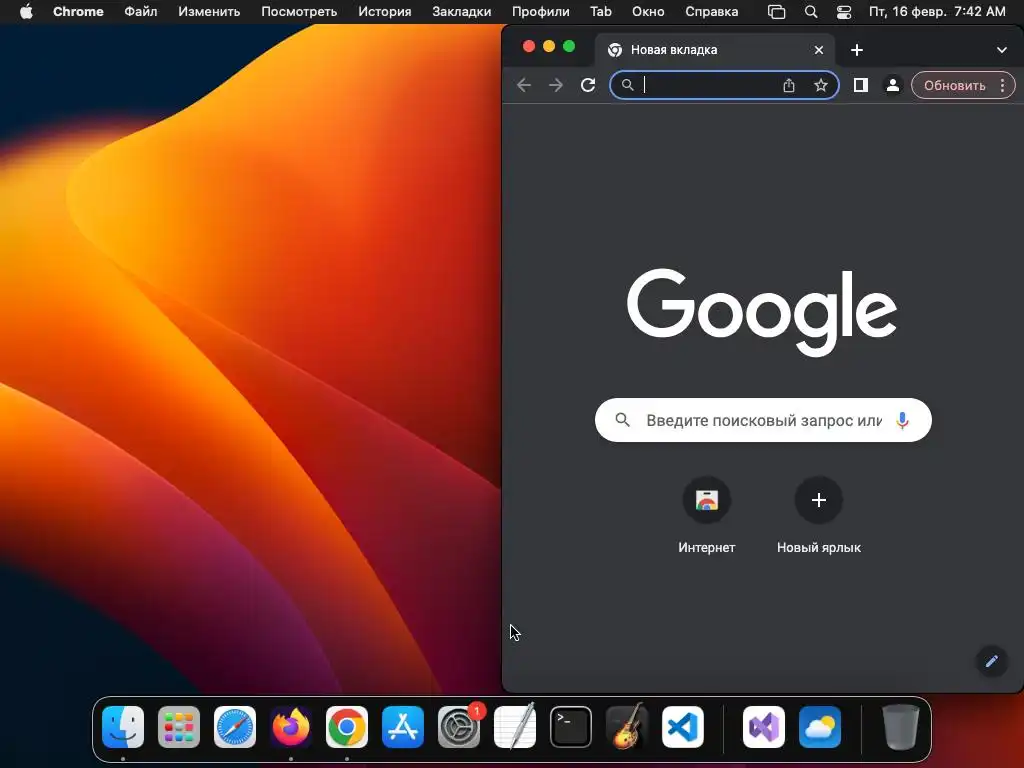Click the magnifier icon in Google search box

click(622, 420)
